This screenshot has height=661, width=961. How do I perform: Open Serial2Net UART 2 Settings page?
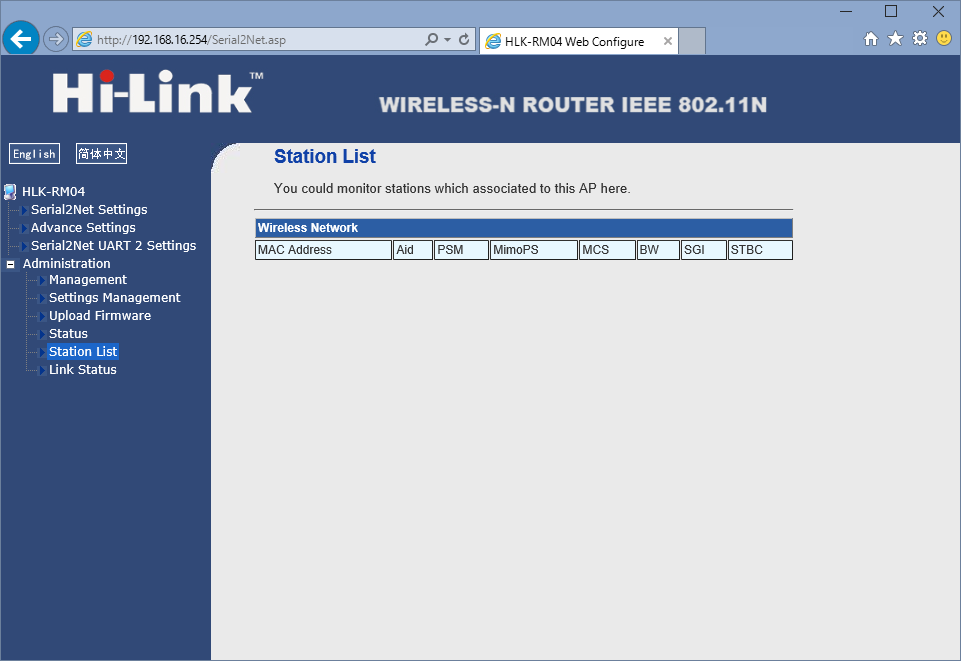(x=113, y=246)
